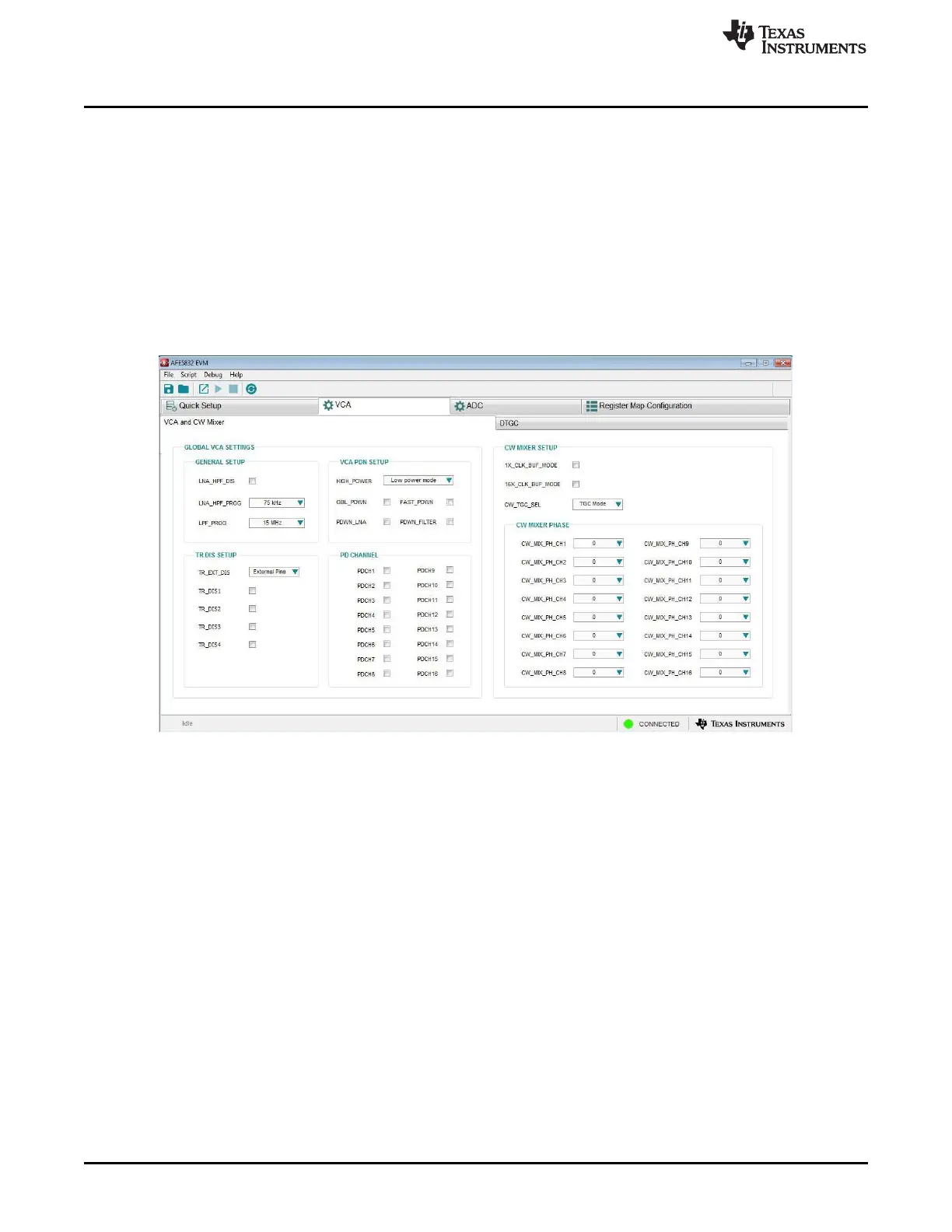Open the Script menu
This screenshot has width=952, height=1232.
click(189, 375)
